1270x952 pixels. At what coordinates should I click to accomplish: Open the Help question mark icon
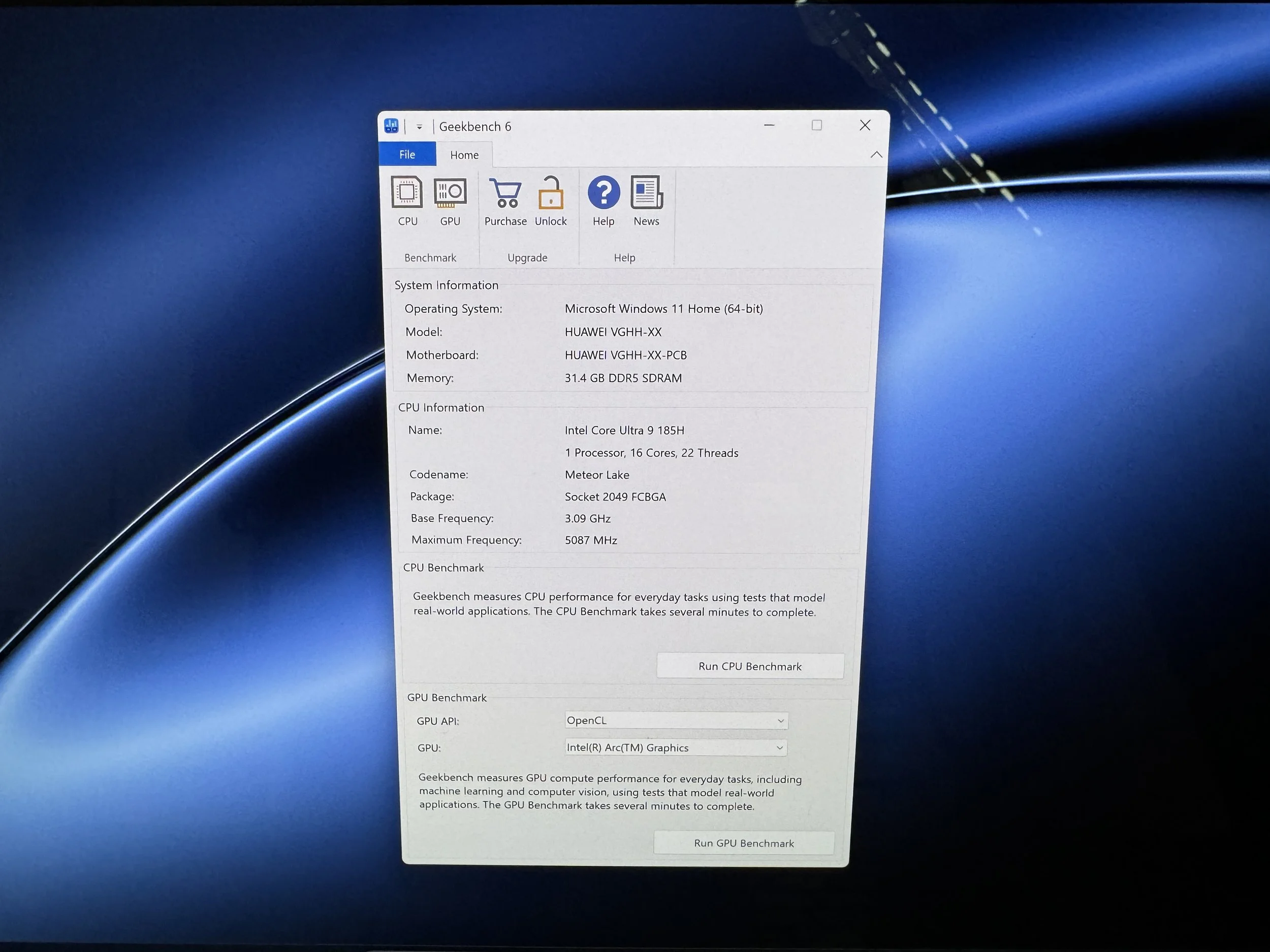pyautogui.click(x=604, y=193)
